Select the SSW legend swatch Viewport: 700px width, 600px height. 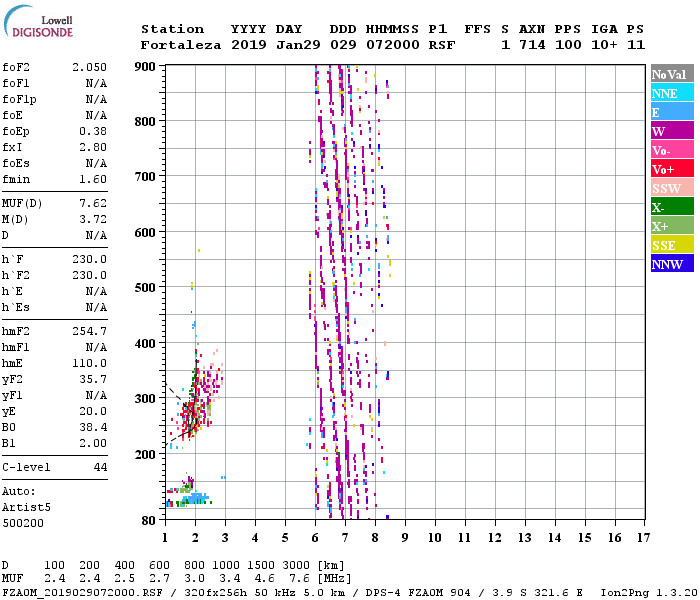click(672, 188)
